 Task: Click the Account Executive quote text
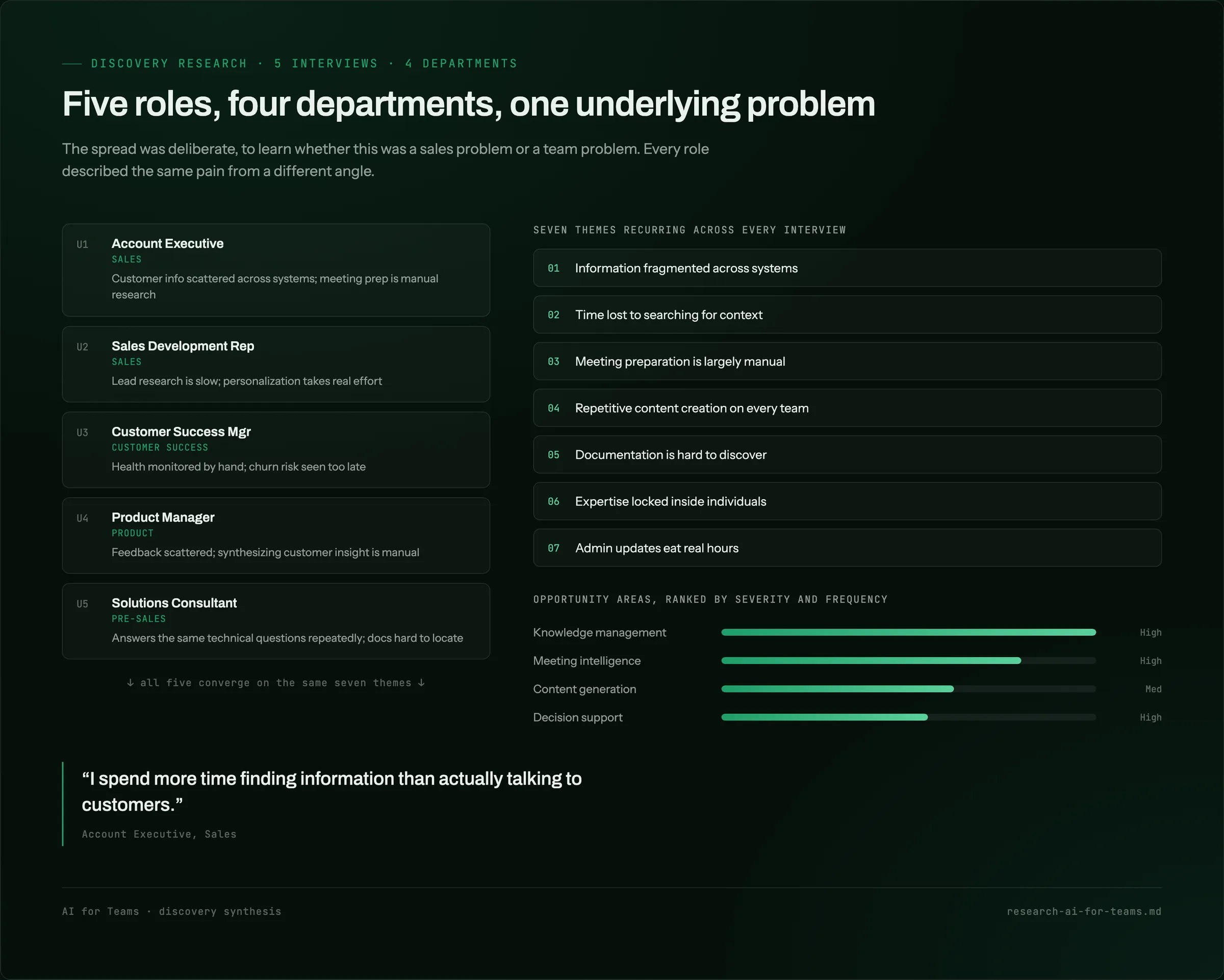click(331, 792)
